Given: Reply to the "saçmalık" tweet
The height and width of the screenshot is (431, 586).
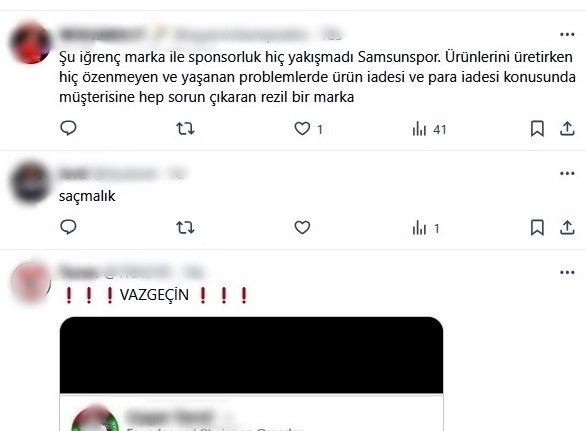Looking at the screenshot, I should [x=68, y=227].
